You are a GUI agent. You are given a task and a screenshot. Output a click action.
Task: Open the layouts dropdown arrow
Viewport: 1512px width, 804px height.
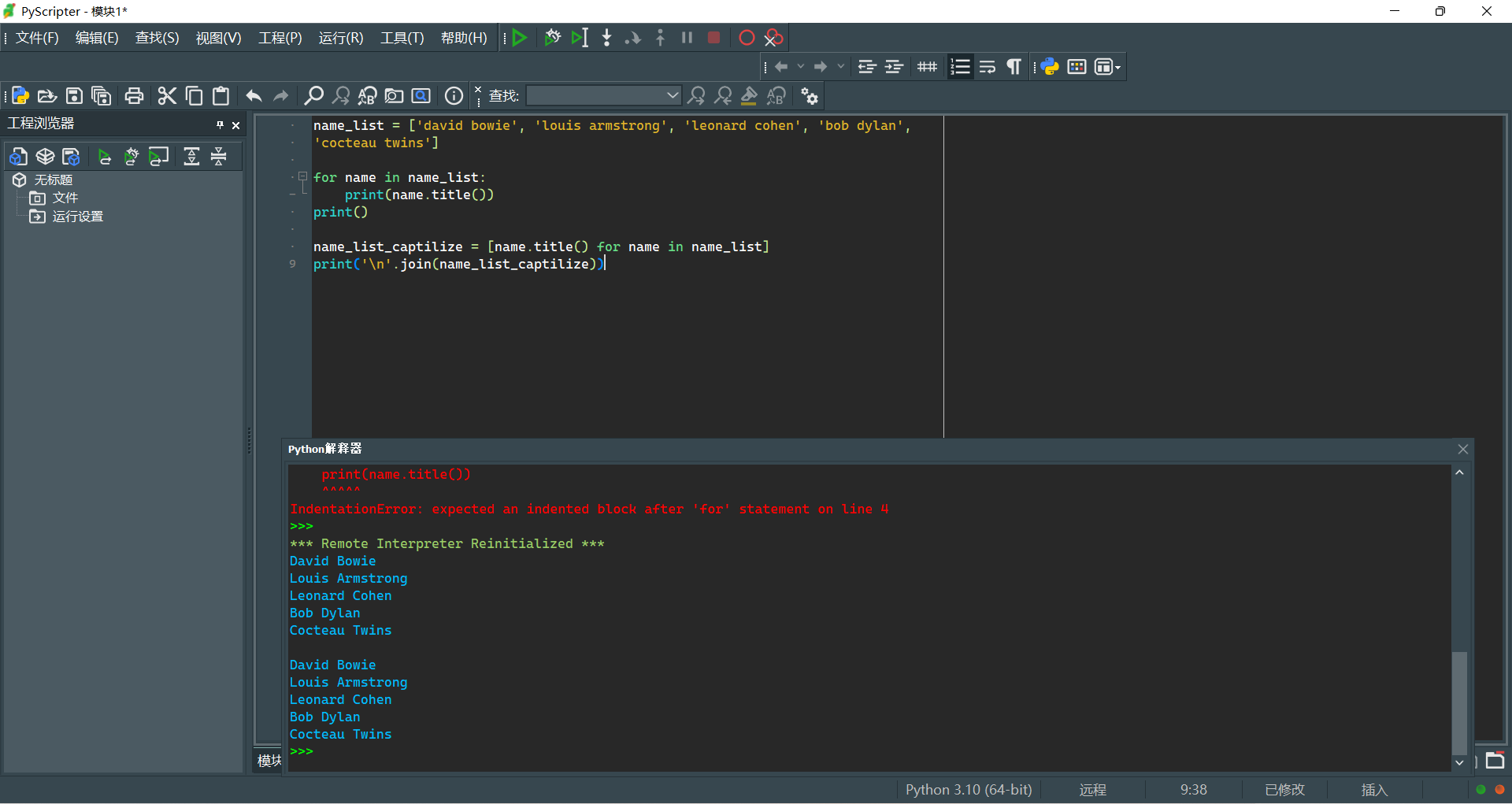[1117, 68]
